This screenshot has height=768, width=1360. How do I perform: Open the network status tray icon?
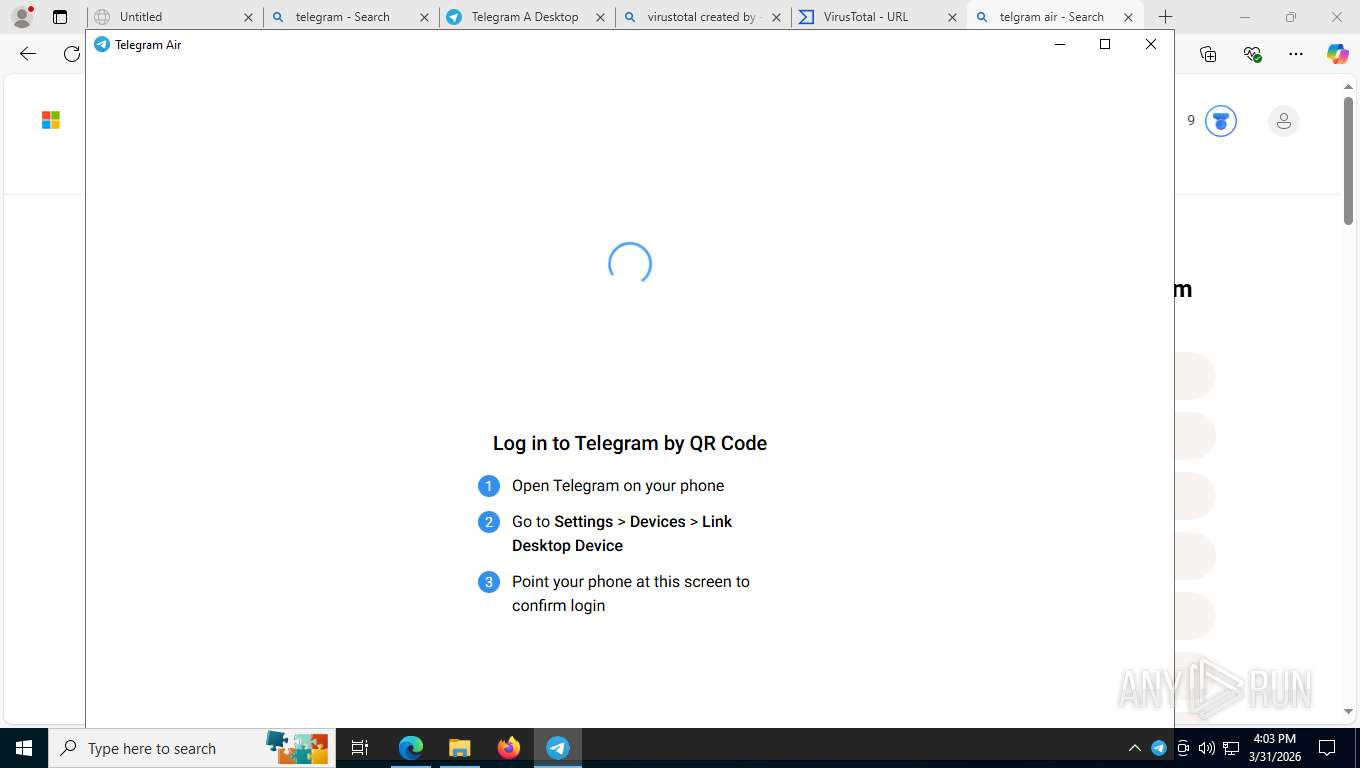(1231, 748)
